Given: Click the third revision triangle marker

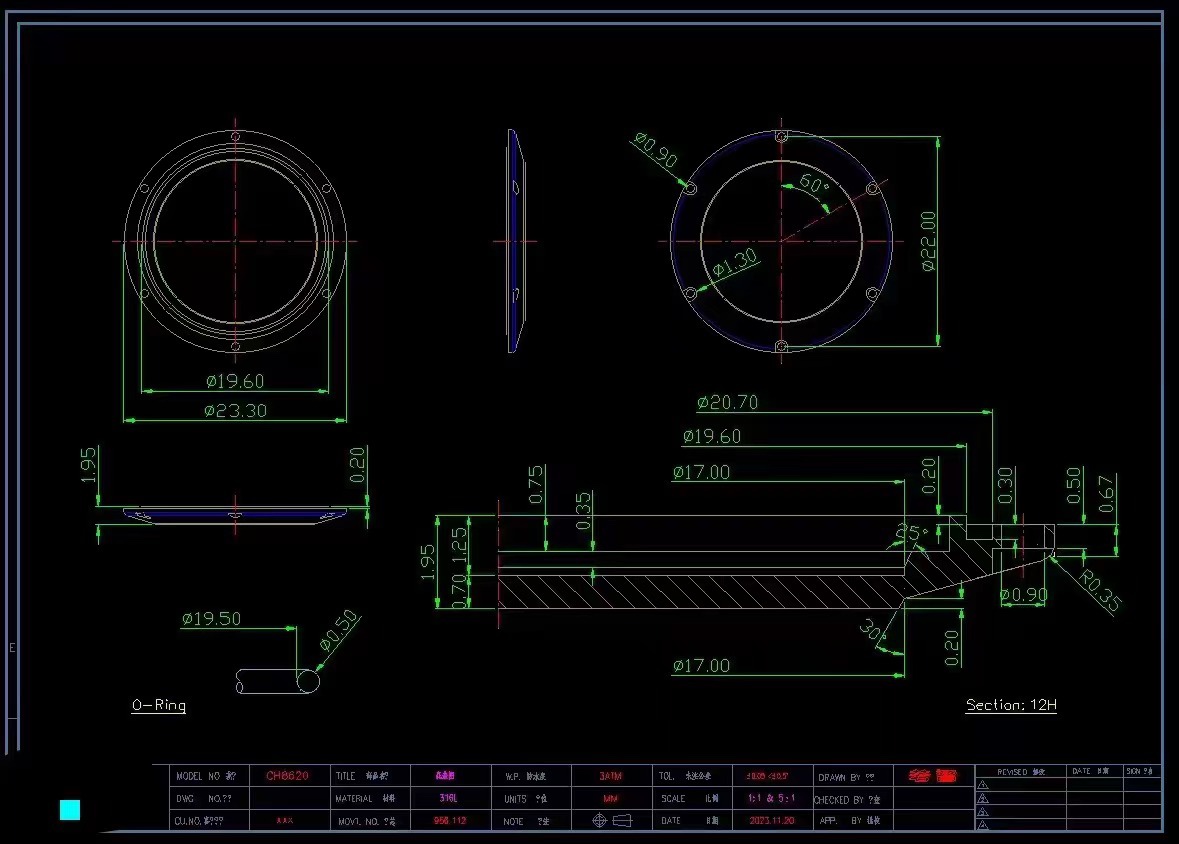Looking at the screenshot, I should [x=983, y=810].
